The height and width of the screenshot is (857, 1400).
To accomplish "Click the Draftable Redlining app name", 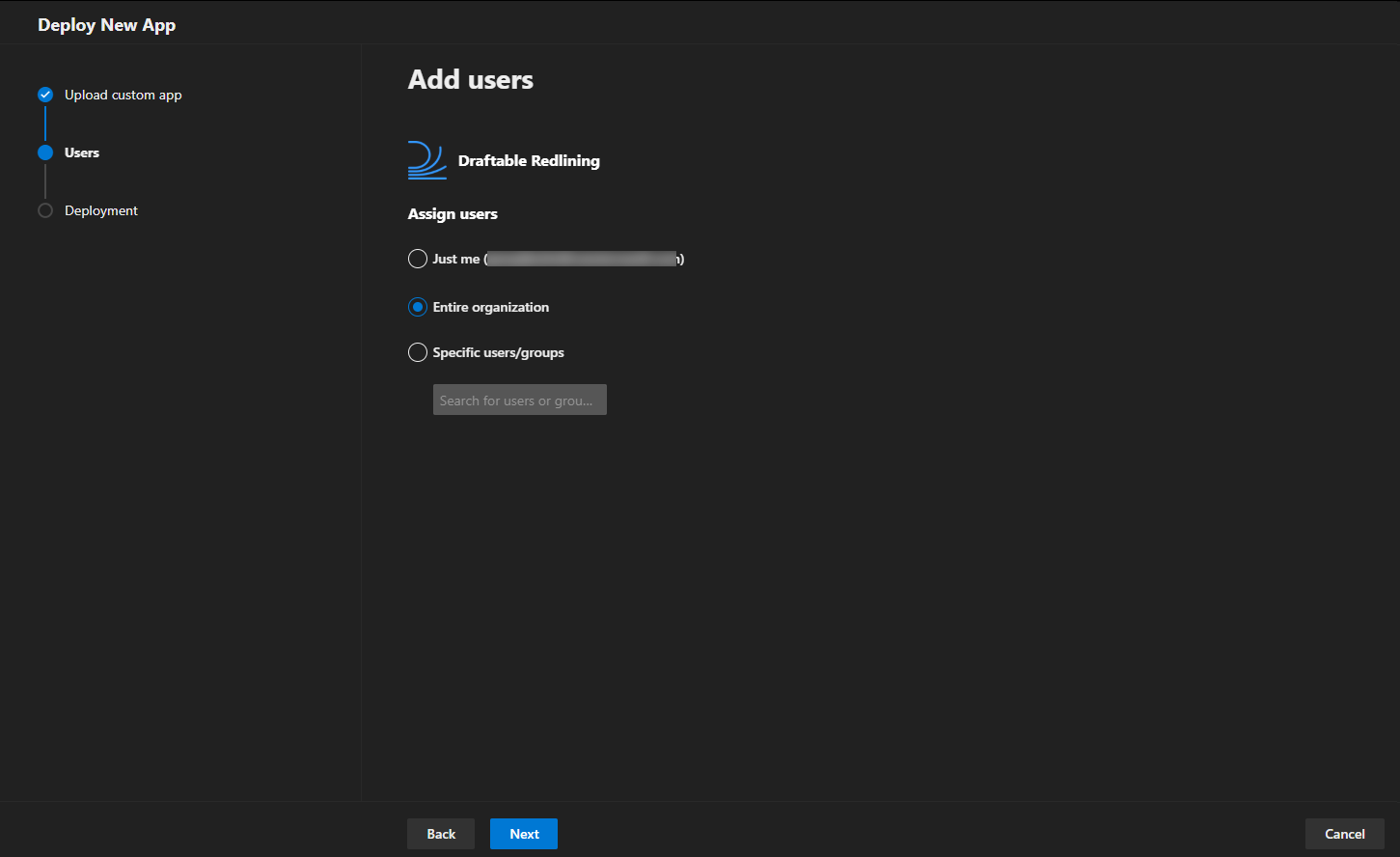I will point(529,161).
